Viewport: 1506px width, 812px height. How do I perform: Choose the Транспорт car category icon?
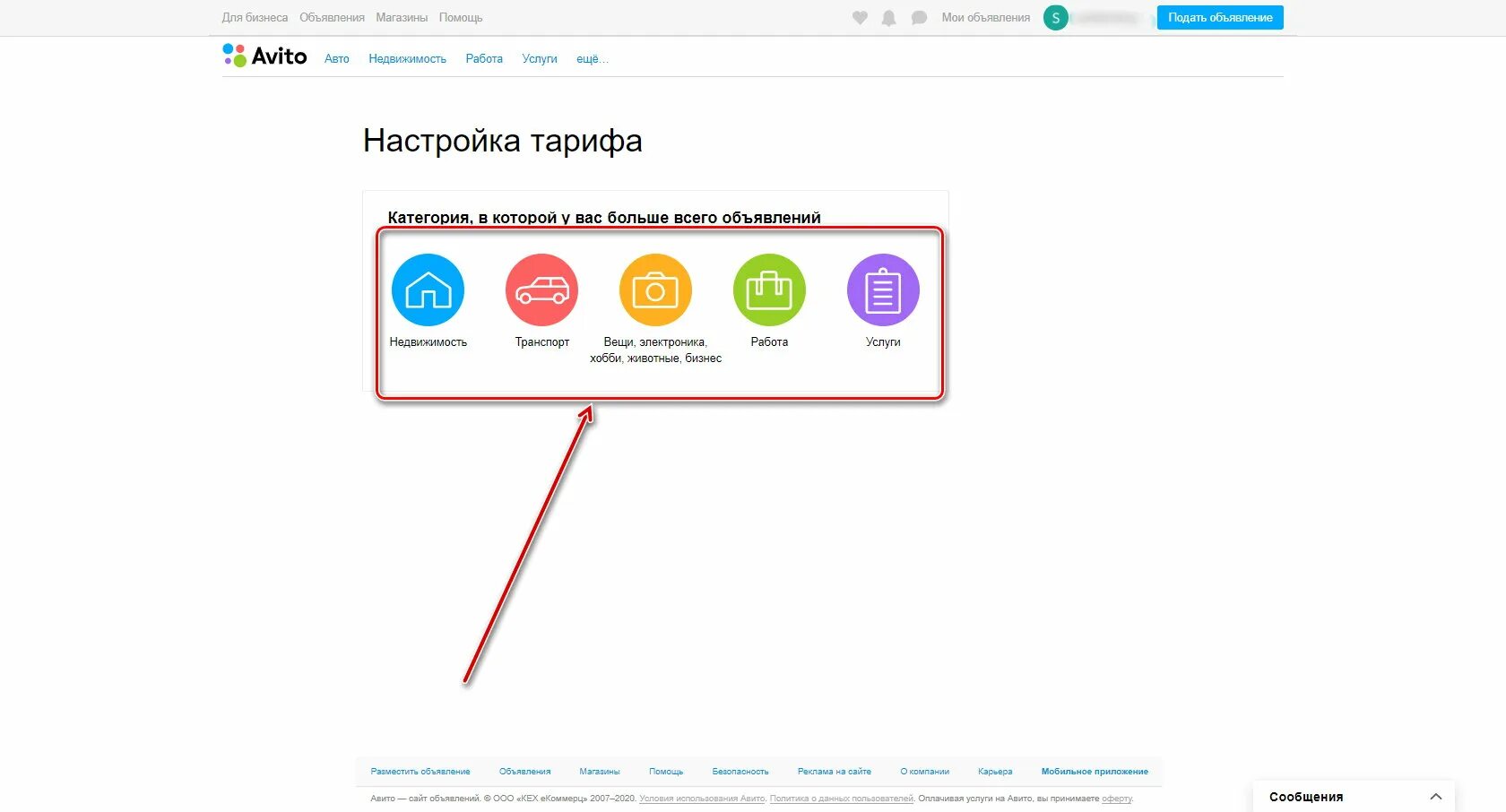click(542, 289)
